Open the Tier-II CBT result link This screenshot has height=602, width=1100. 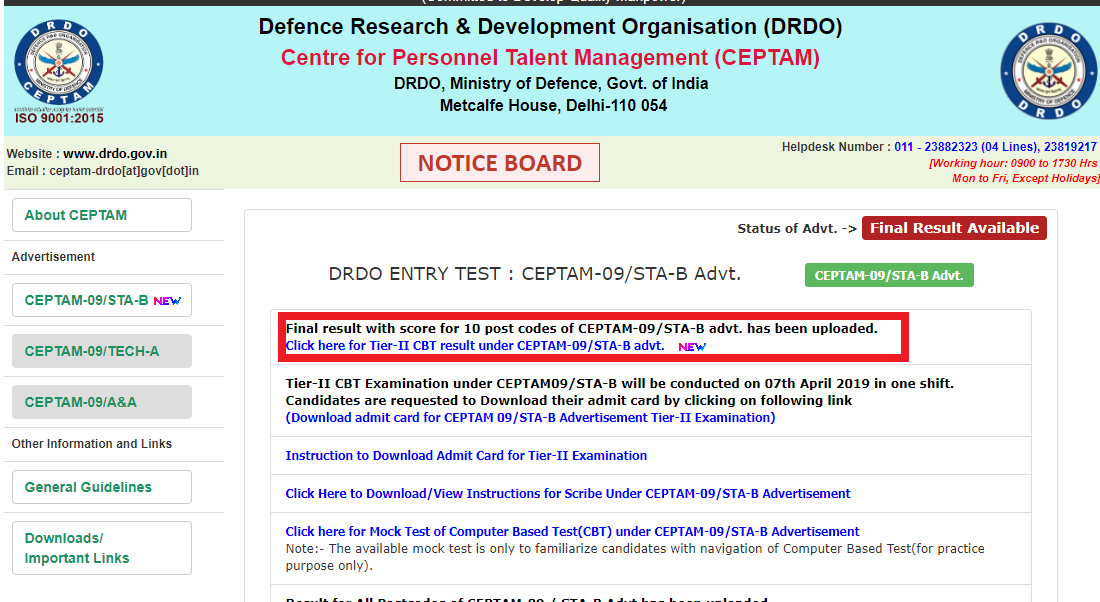coord(474,346)
